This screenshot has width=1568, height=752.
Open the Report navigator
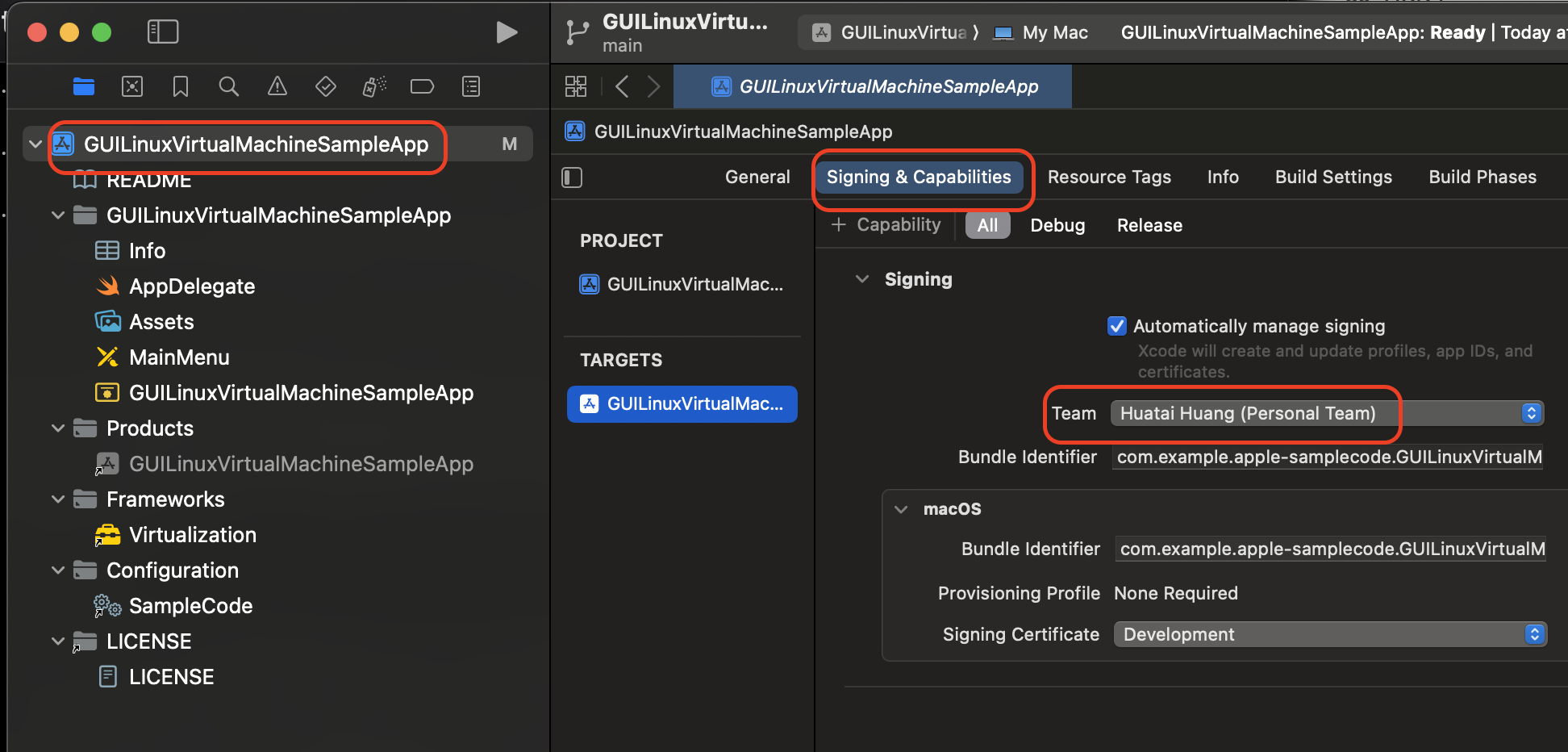471,86
